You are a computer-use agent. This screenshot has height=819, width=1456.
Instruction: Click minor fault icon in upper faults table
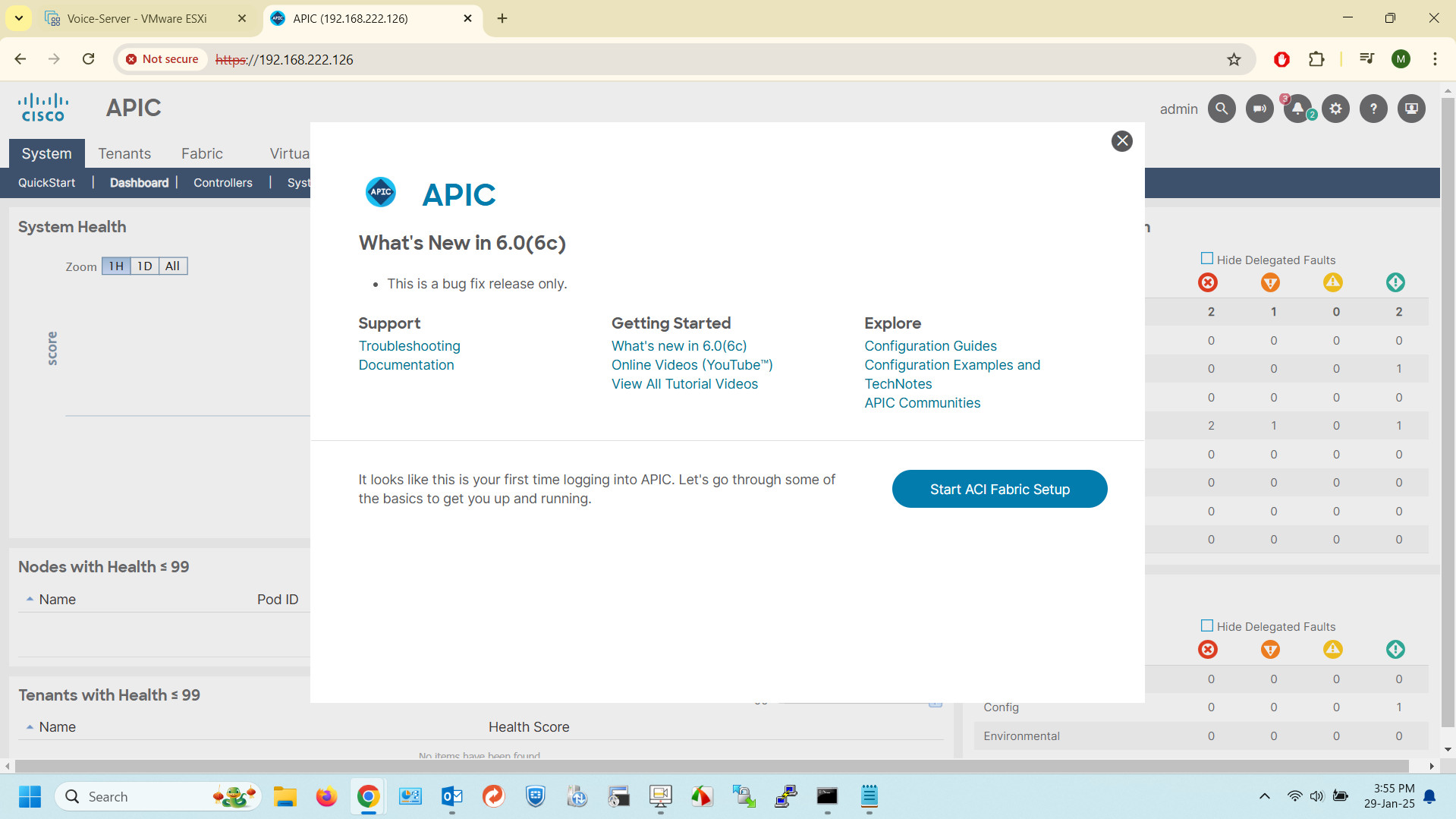(1333, 283)
